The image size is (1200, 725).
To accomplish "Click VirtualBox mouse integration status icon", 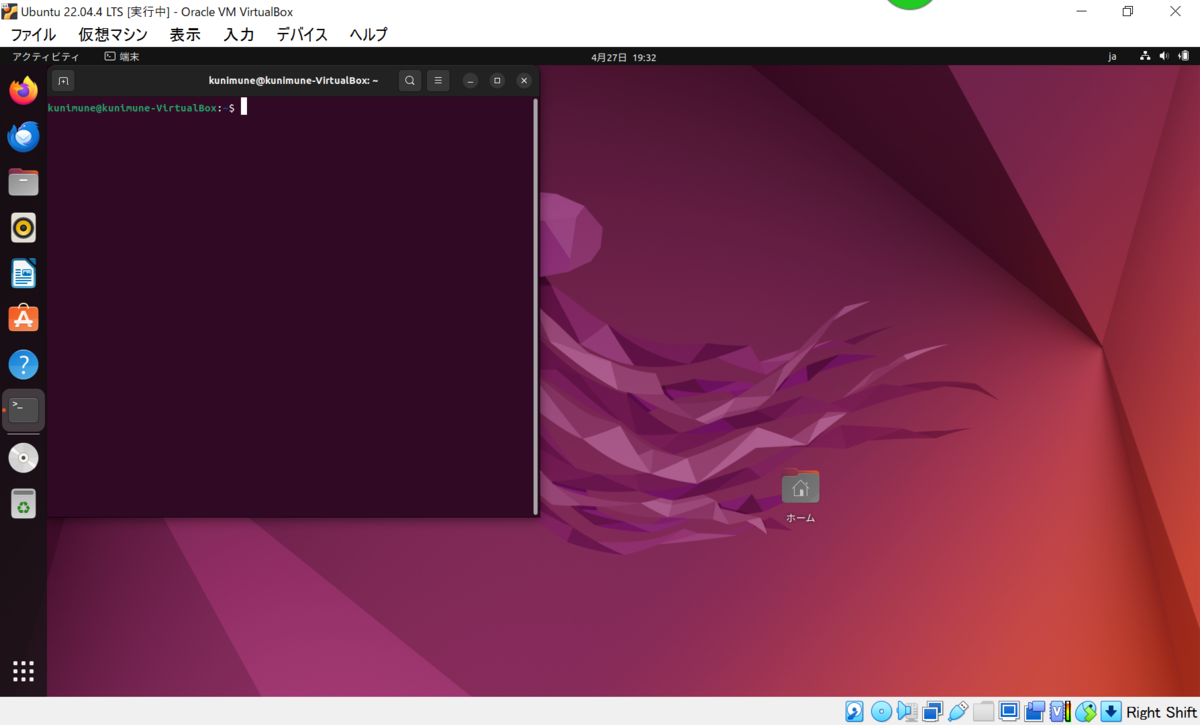I will [x=1086, y=711].
